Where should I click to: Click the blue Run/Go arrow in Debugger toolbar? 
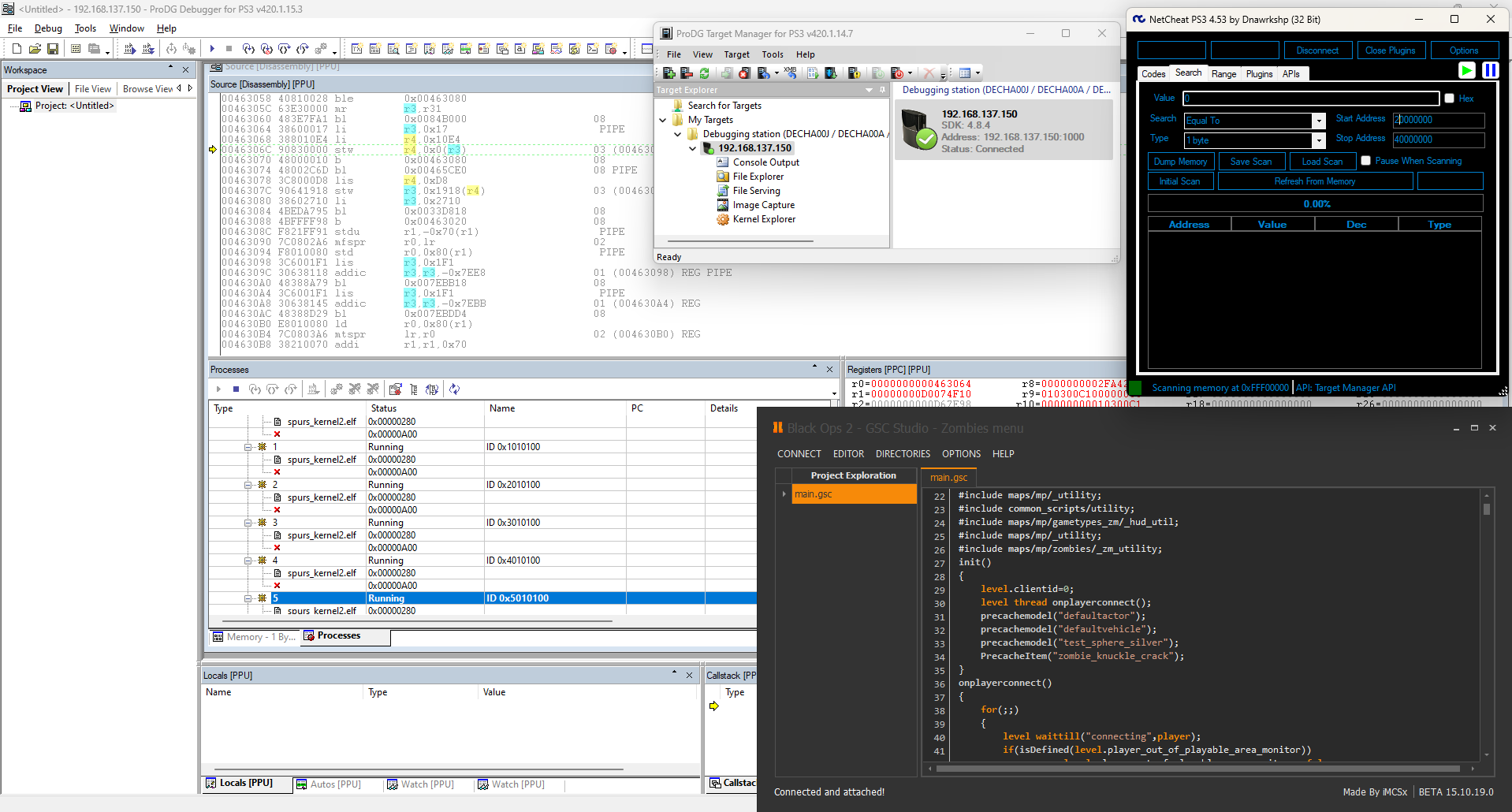(211, 49)
